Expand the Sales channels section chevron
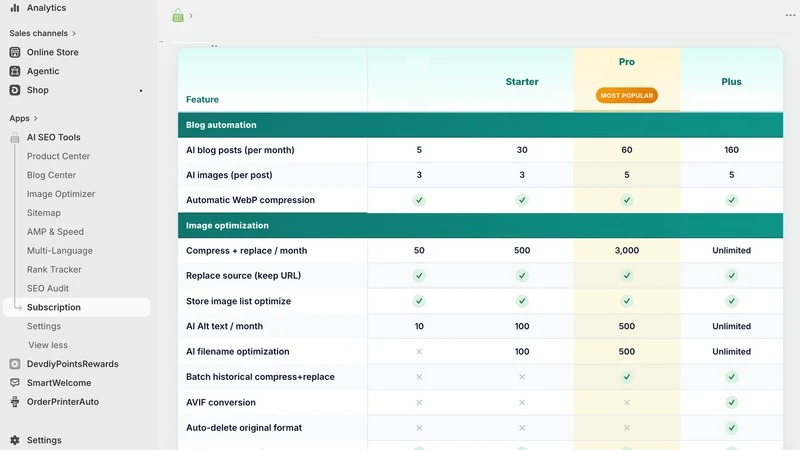 click(74, 33)
